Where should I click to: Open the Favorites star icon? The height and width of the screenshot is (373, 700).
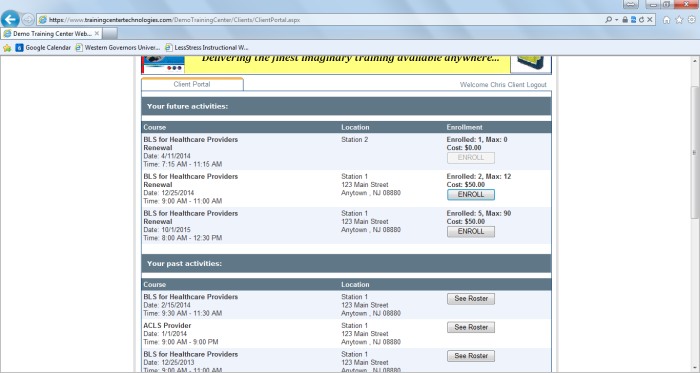(x=679, y=20)
